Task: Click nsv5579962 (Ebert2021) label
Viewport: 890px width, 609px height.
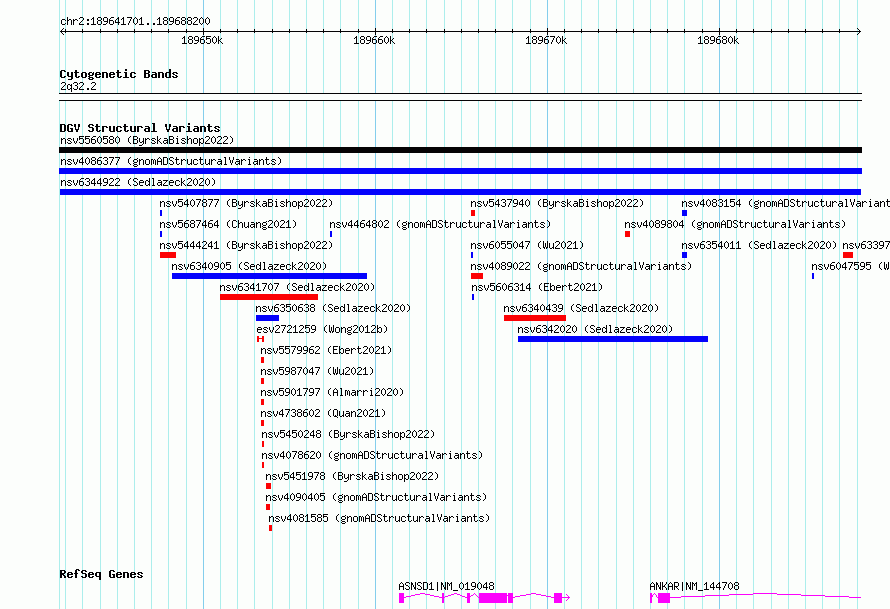Action: pos(326,350)
